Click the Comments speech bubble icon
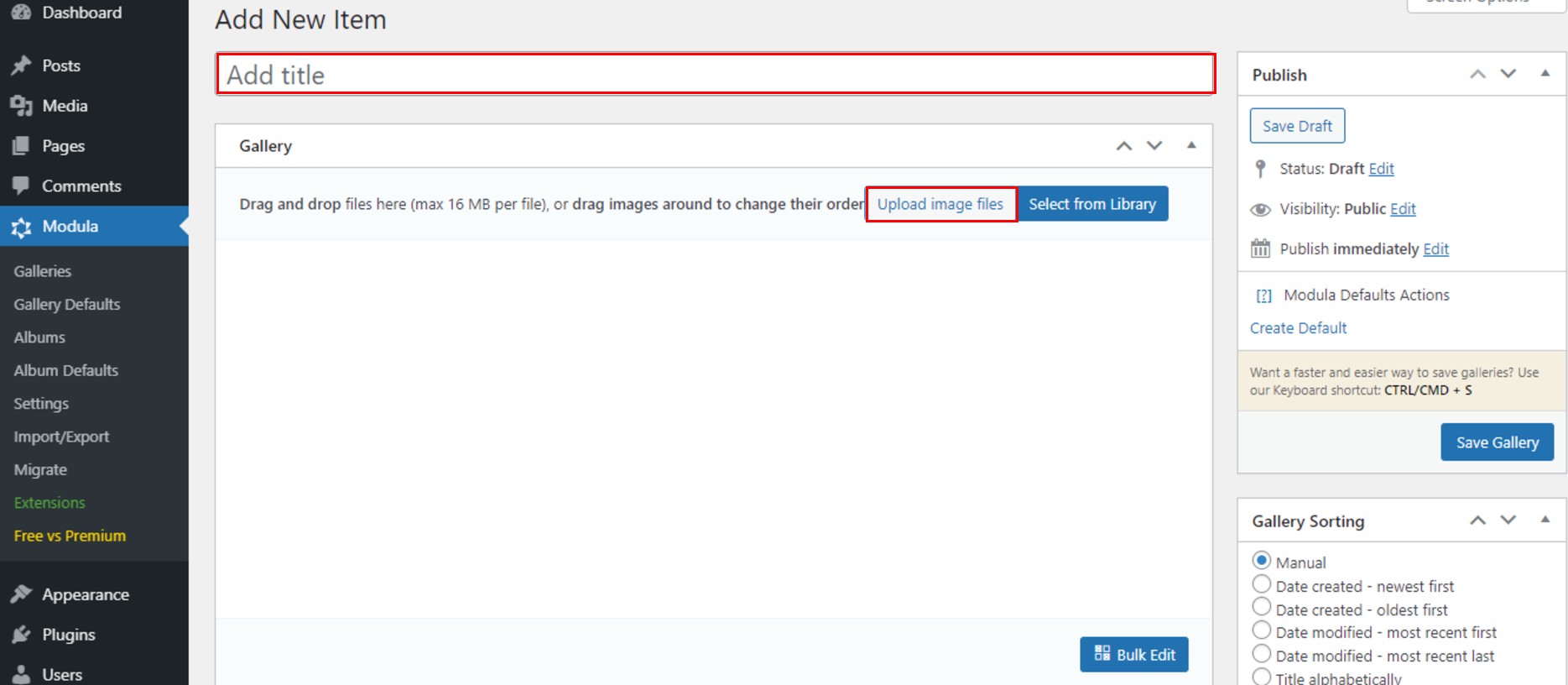1568x685 pixels. 22,186
